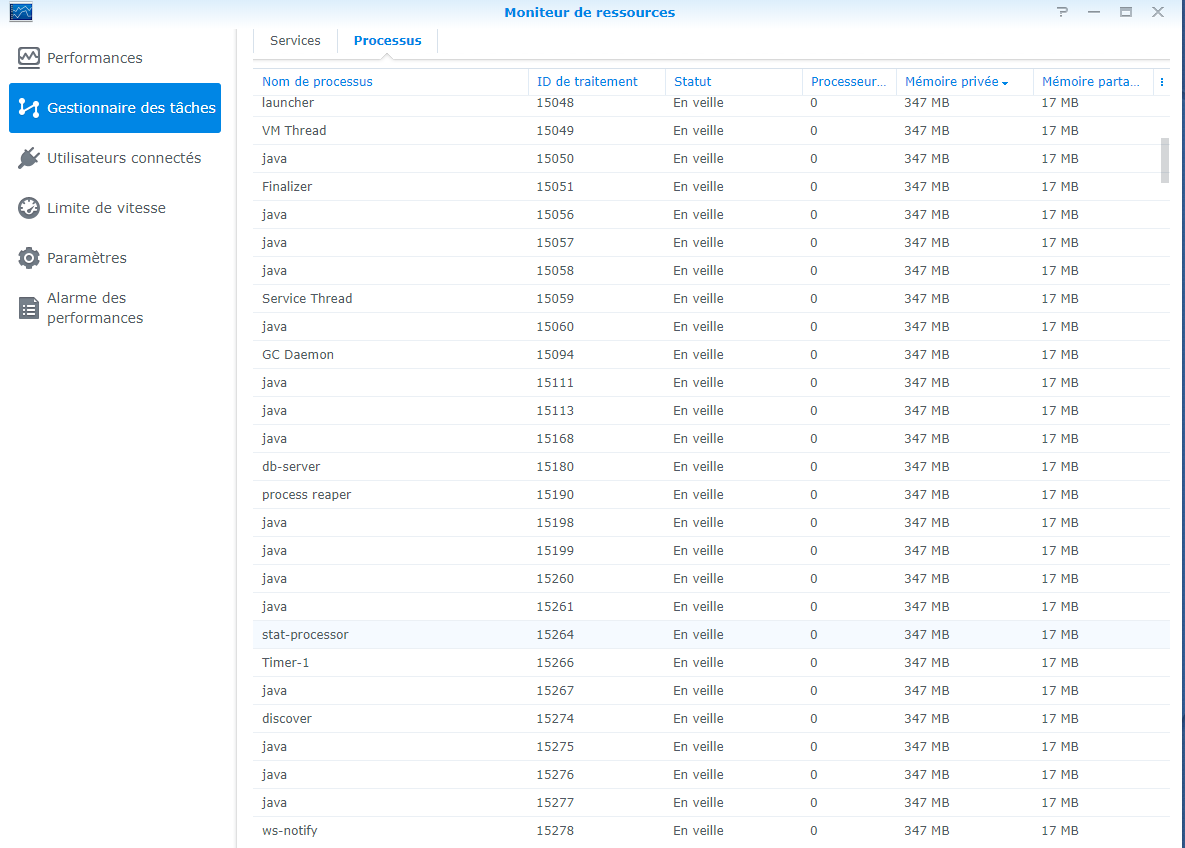Select the db-server process row
1185x848 pixels.
tap(291, 467)
